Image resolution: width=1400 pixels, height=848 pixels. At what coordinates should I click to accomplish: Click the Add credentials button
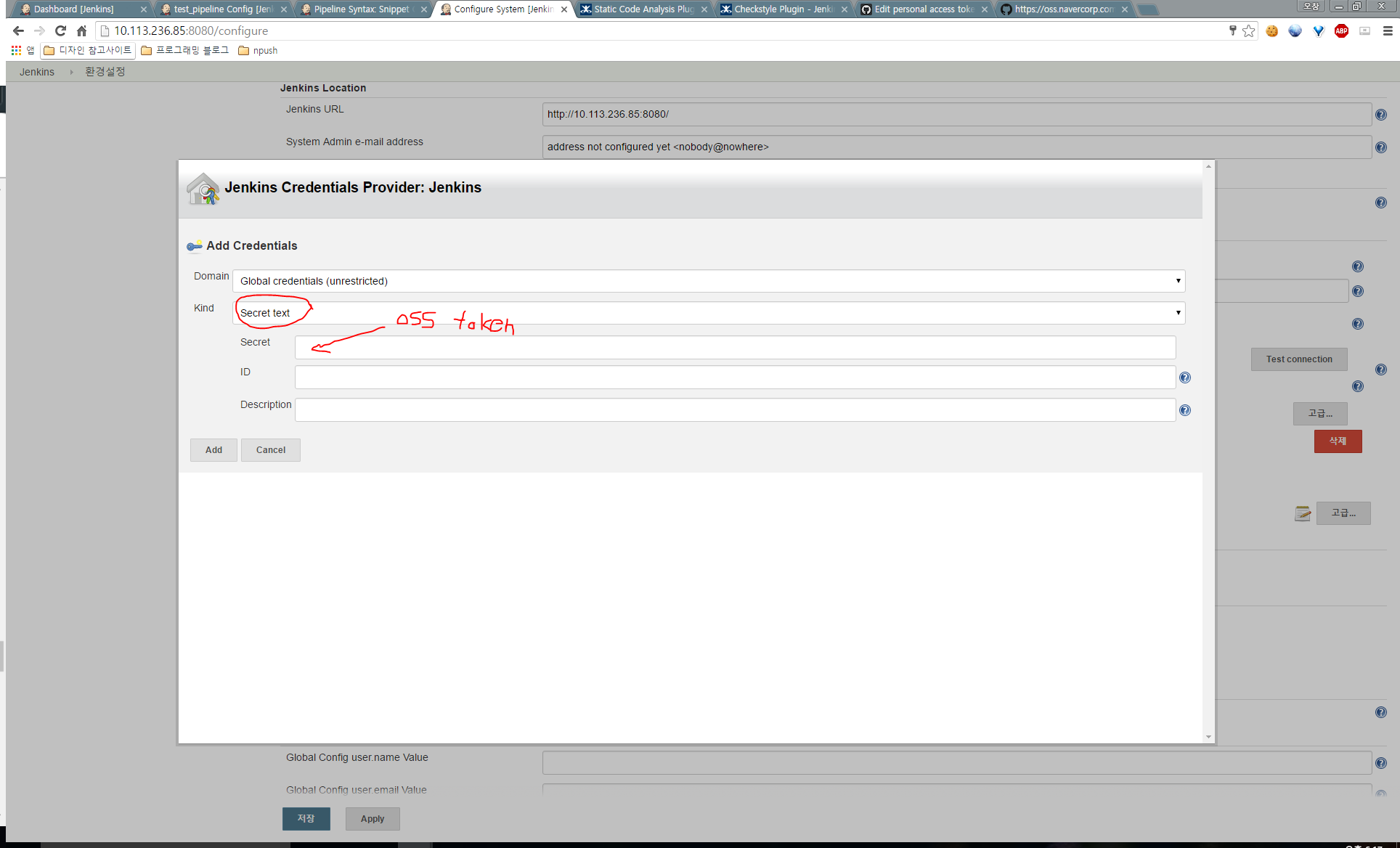click(x=213, y=450)
